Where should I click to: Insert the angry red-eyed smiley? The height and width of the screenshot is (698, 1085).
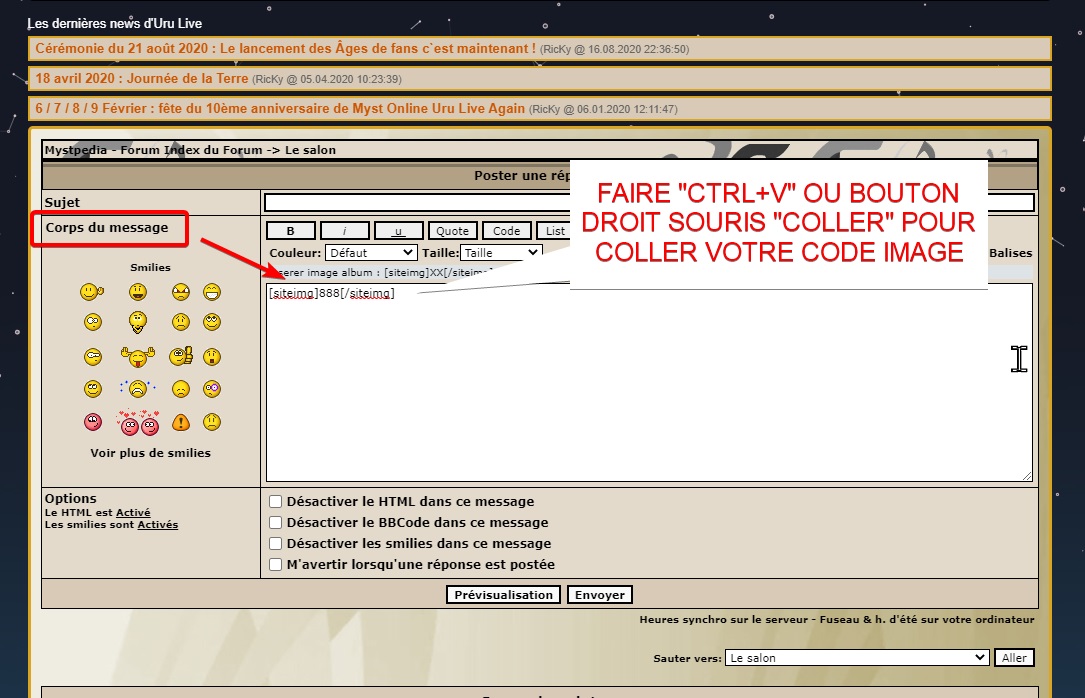(180, 292)
